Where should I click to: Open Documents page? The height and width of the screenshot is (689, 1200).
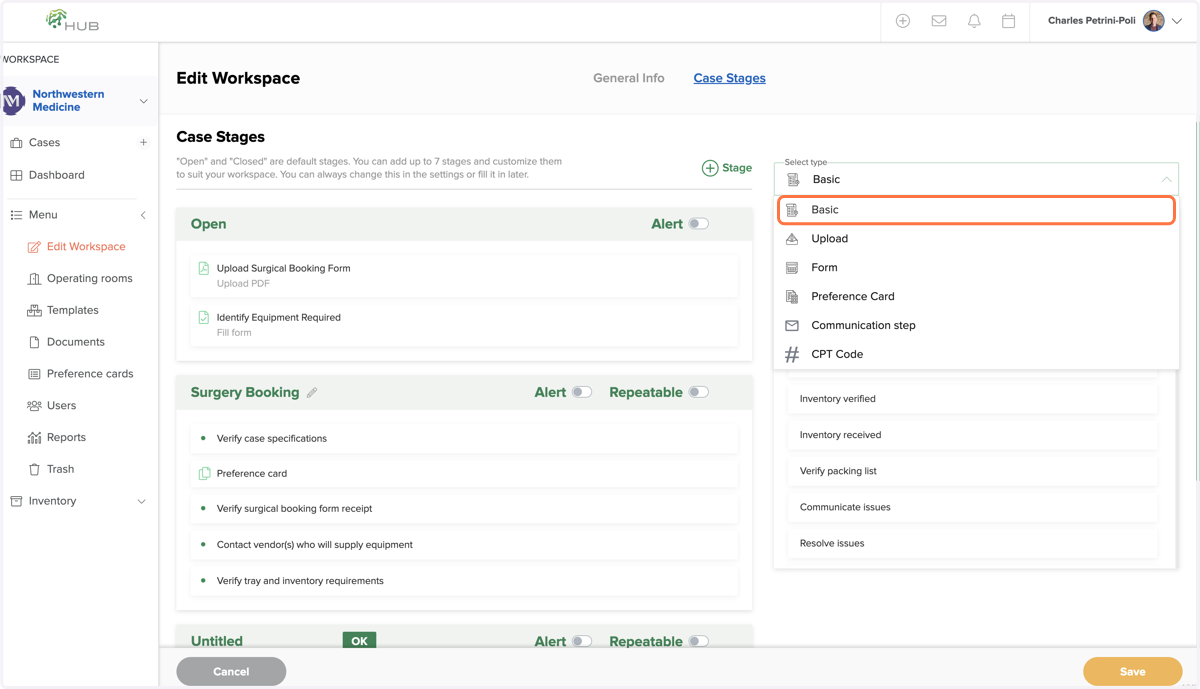point(75,342)
